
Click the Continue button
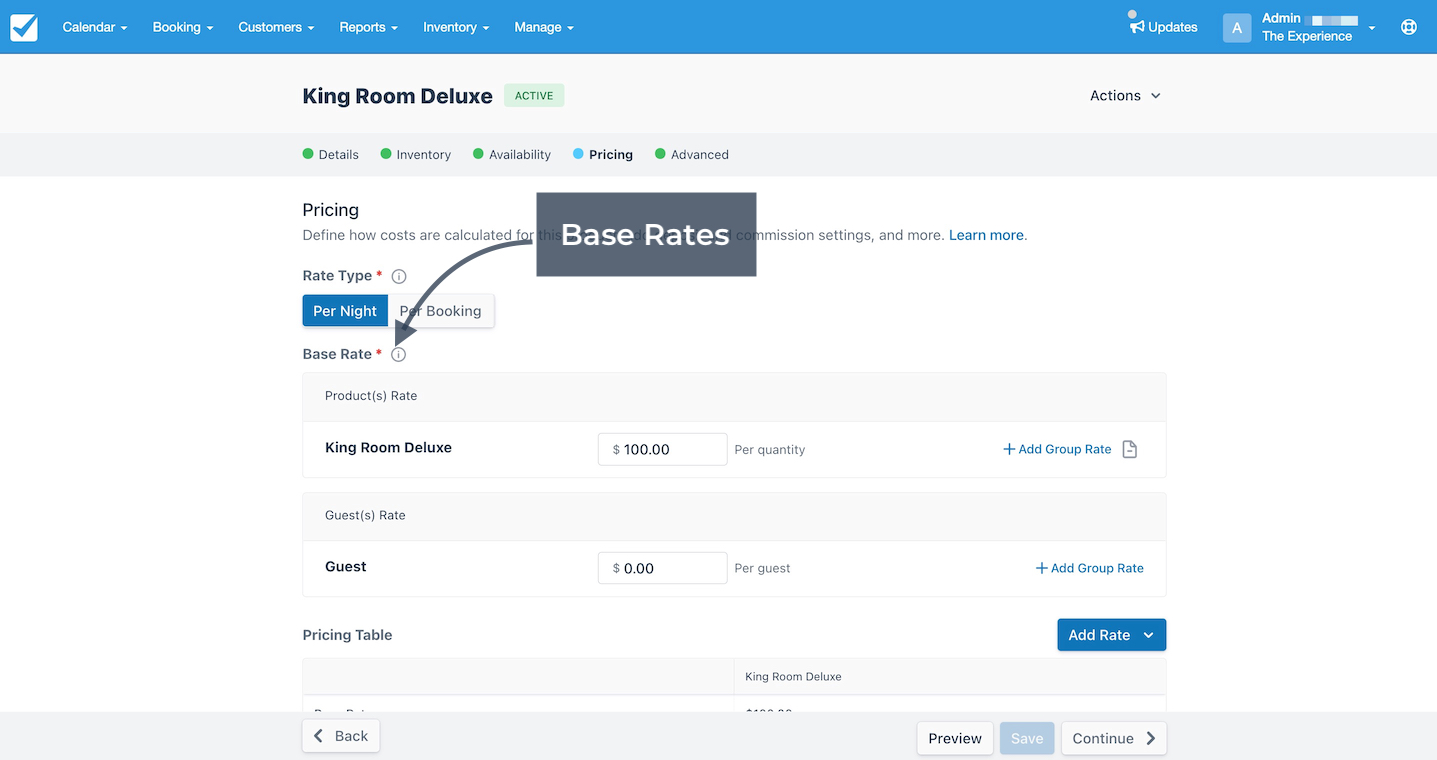pyautogui.click(x=1114, y=738)
